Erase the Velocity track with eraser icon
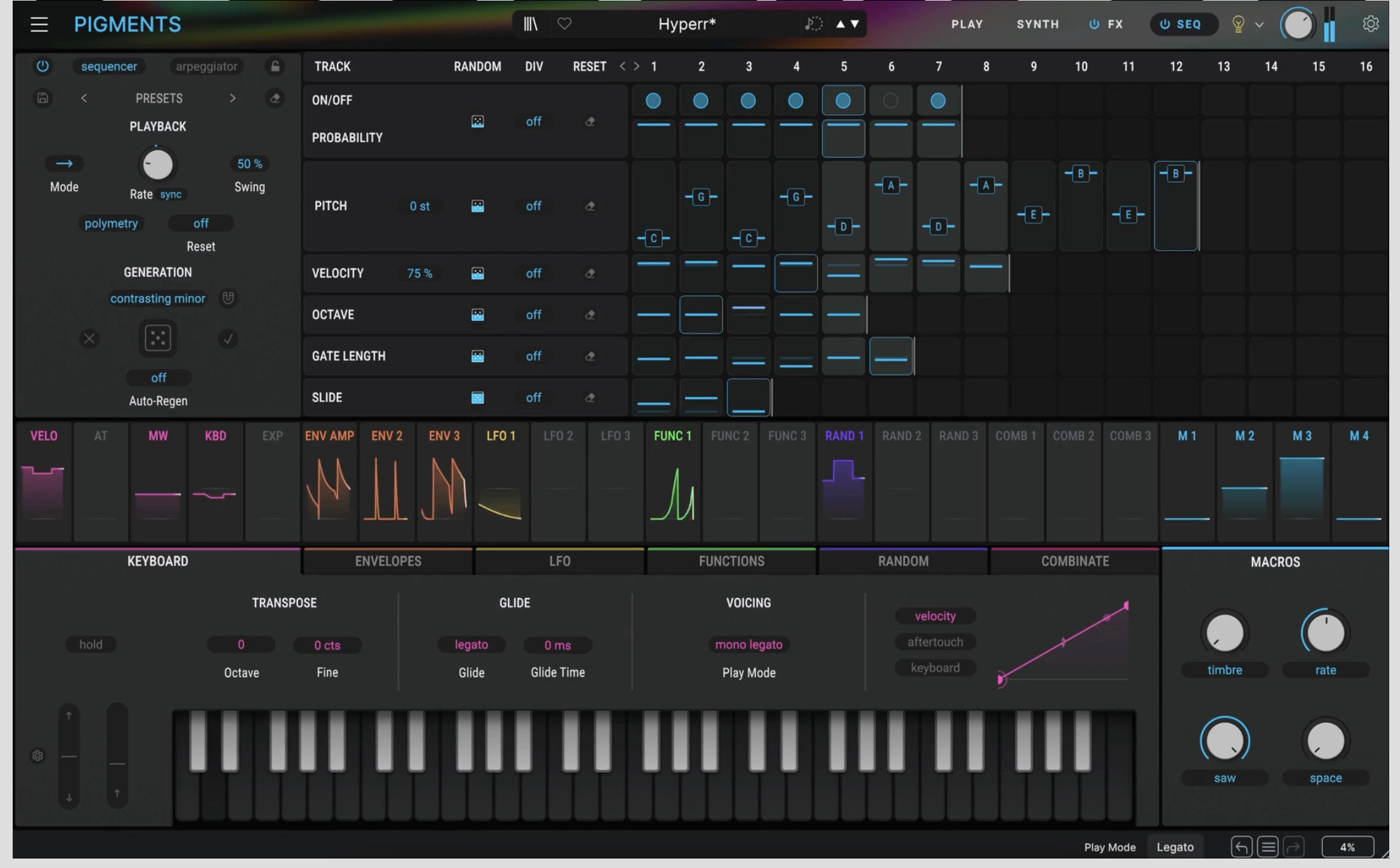This screenshot has height=868, width=1400. pos(590,273)
